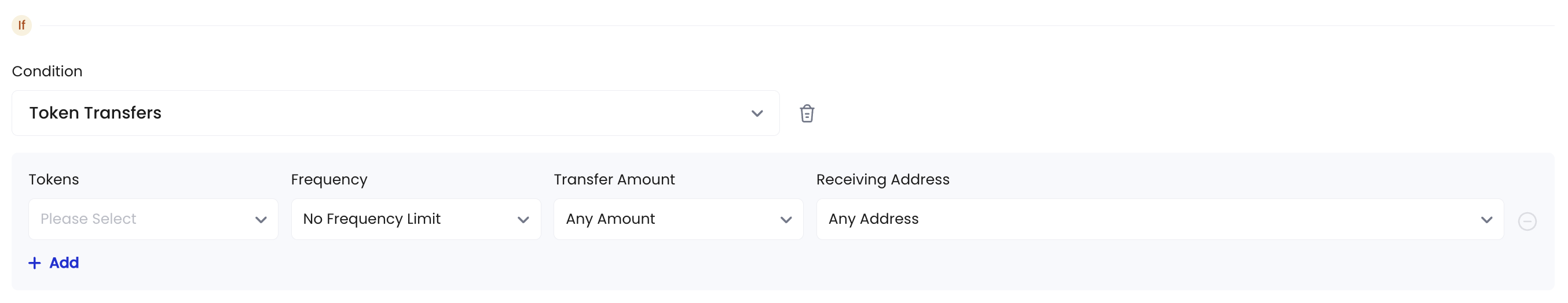Expand the Any Address dropdown

click(x=1160, y=219)
